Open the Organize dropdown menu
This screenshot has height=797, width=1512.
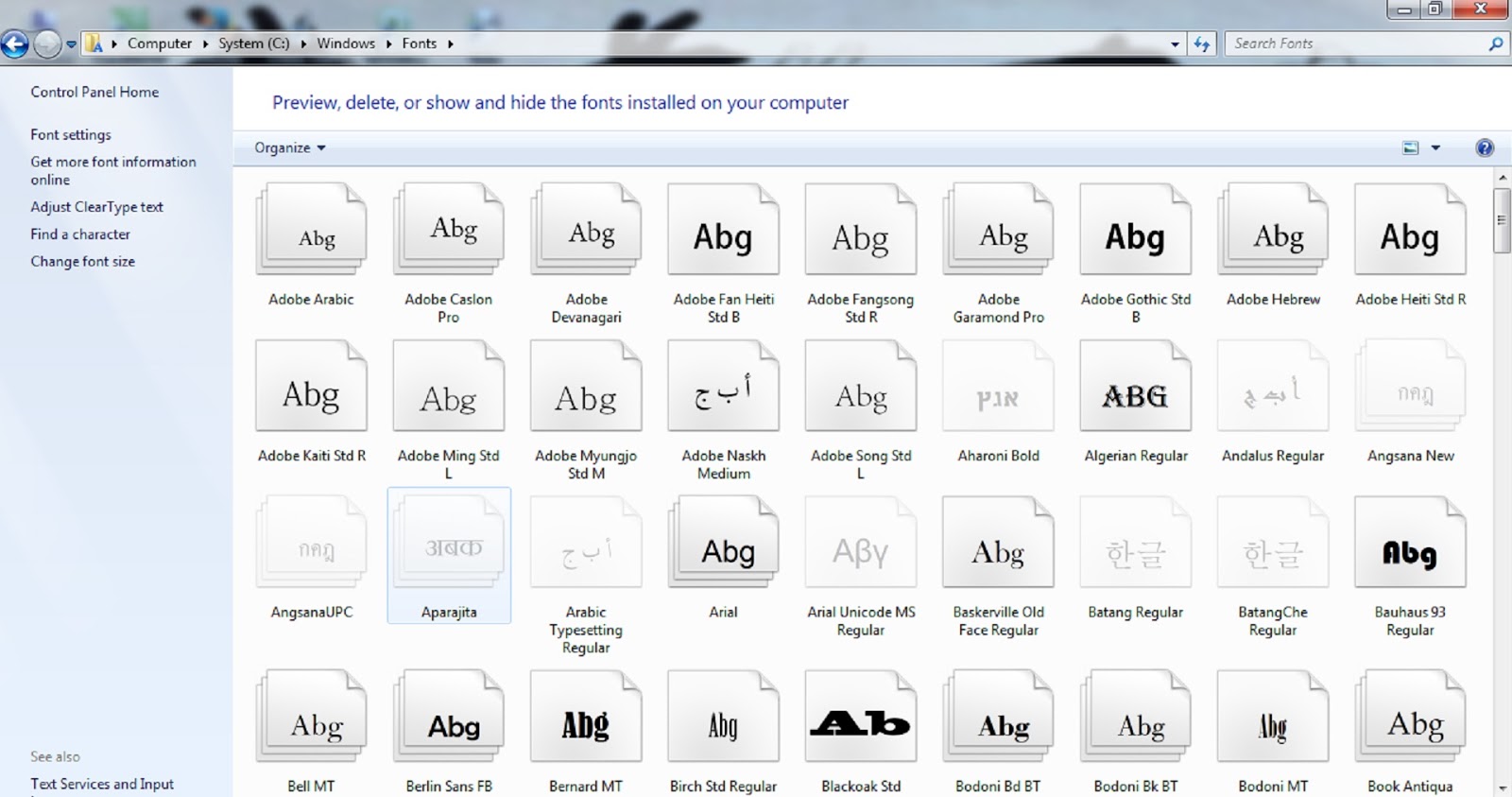coord(290,147)
